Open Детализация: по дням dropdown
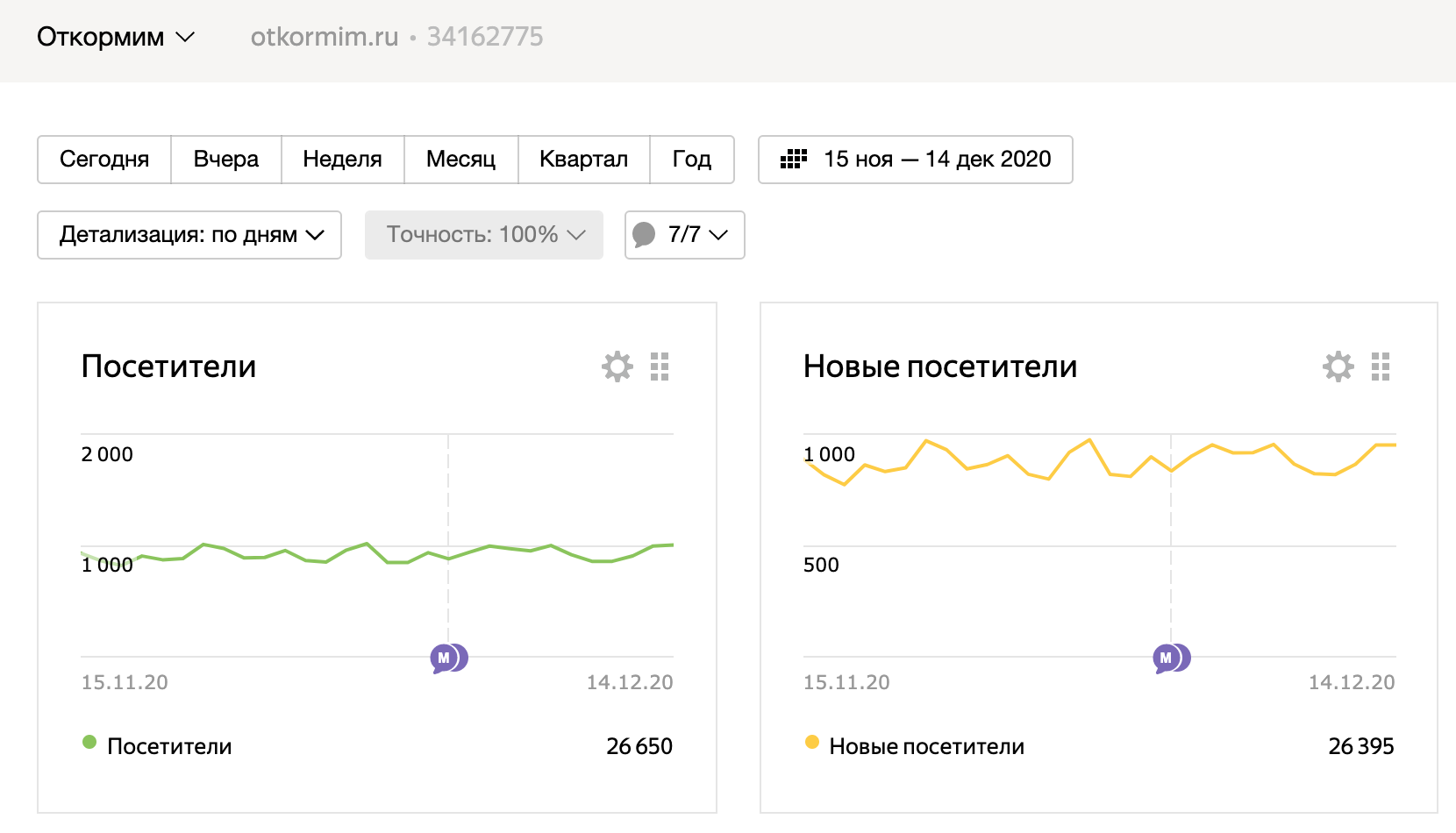Screen dimensions: 1456x833 pos(189,235)
